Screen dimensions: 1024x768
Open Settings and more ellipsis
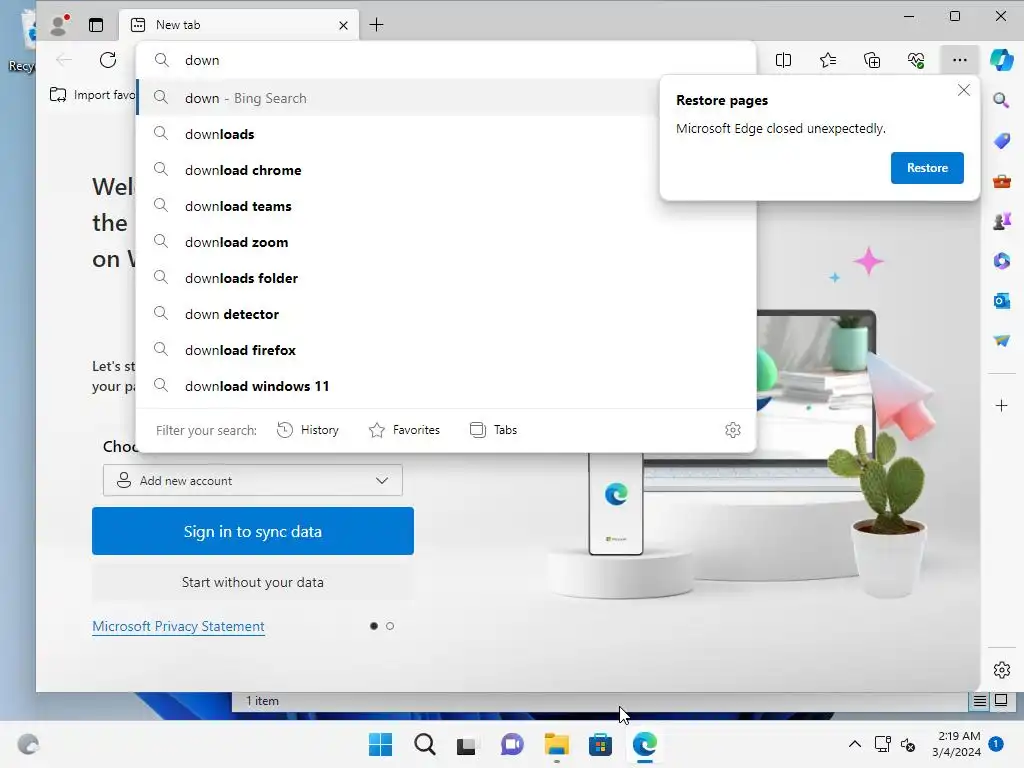(959, 60)
